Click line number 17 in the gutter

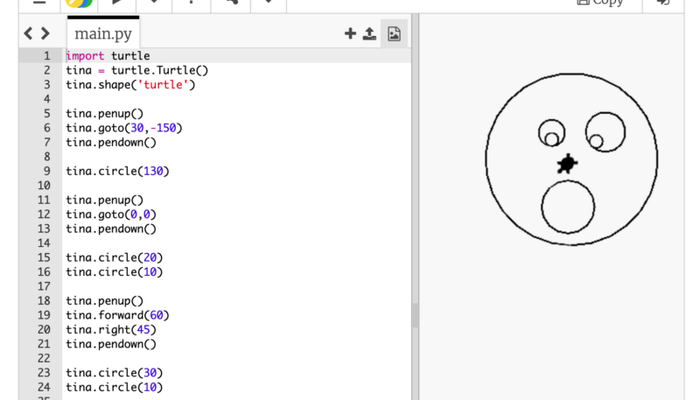pos(44,286)
